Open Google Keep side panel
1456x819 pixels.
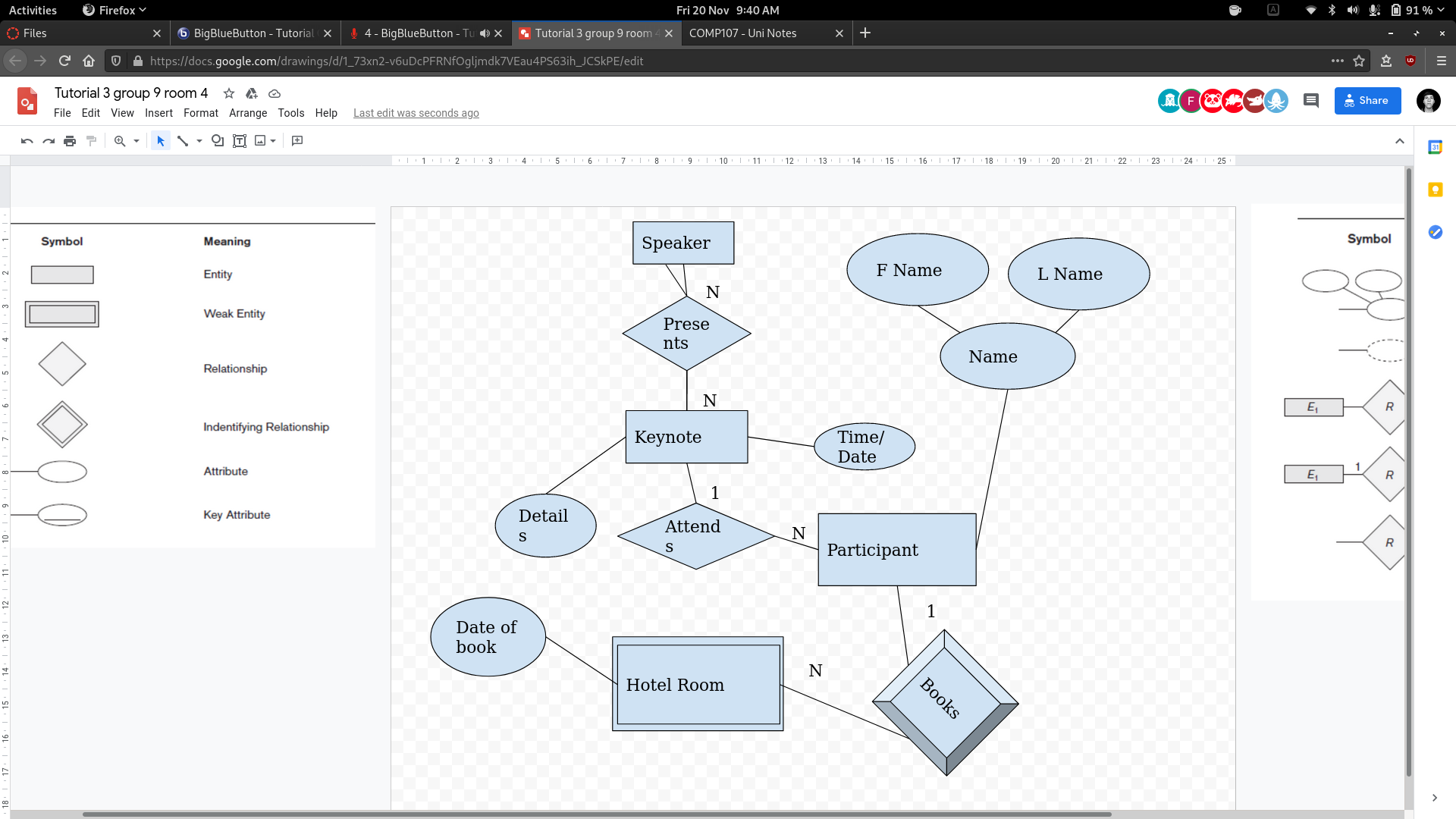tap(1435, 190)
